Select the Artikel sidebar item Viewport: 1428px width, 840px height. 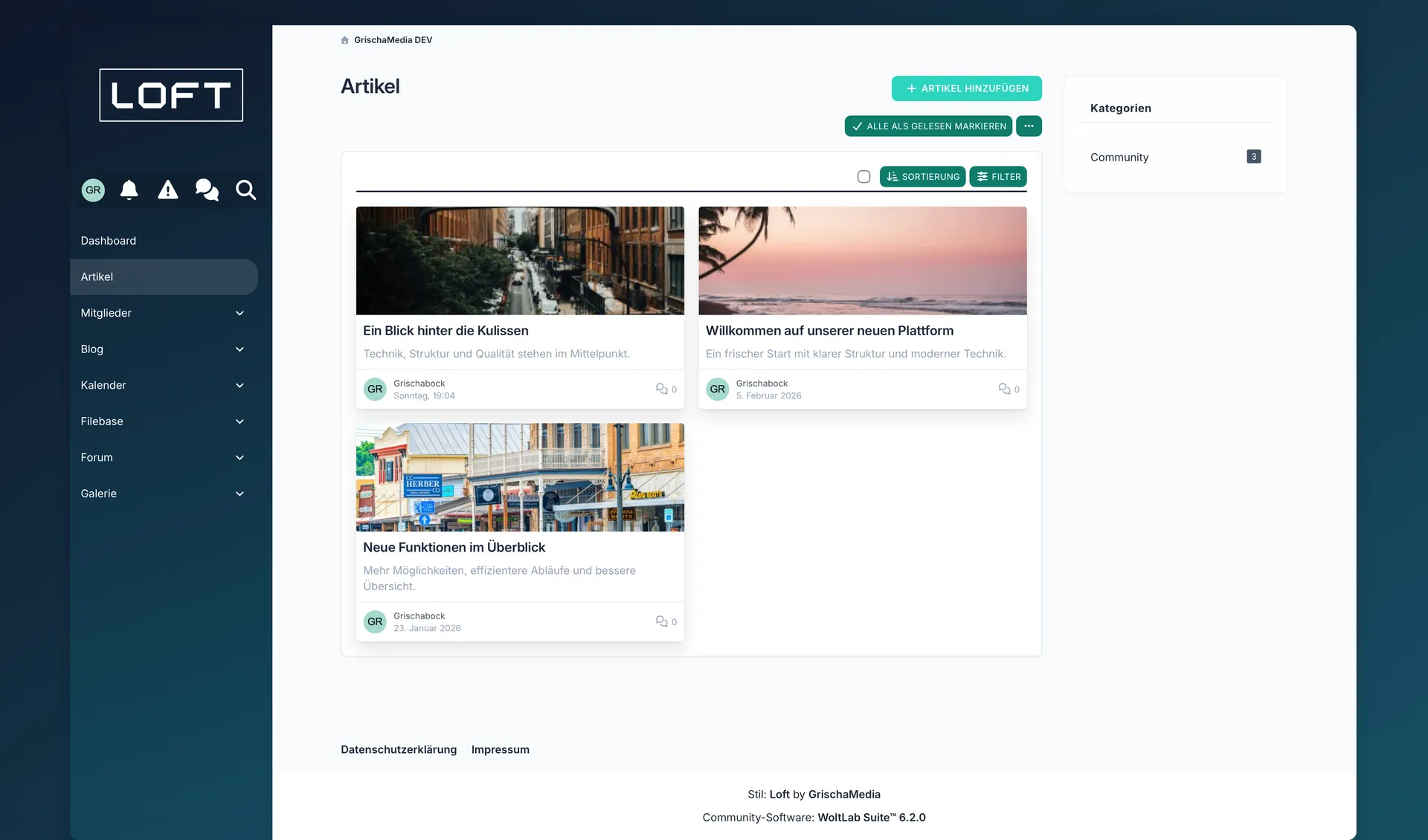[97, 277]
